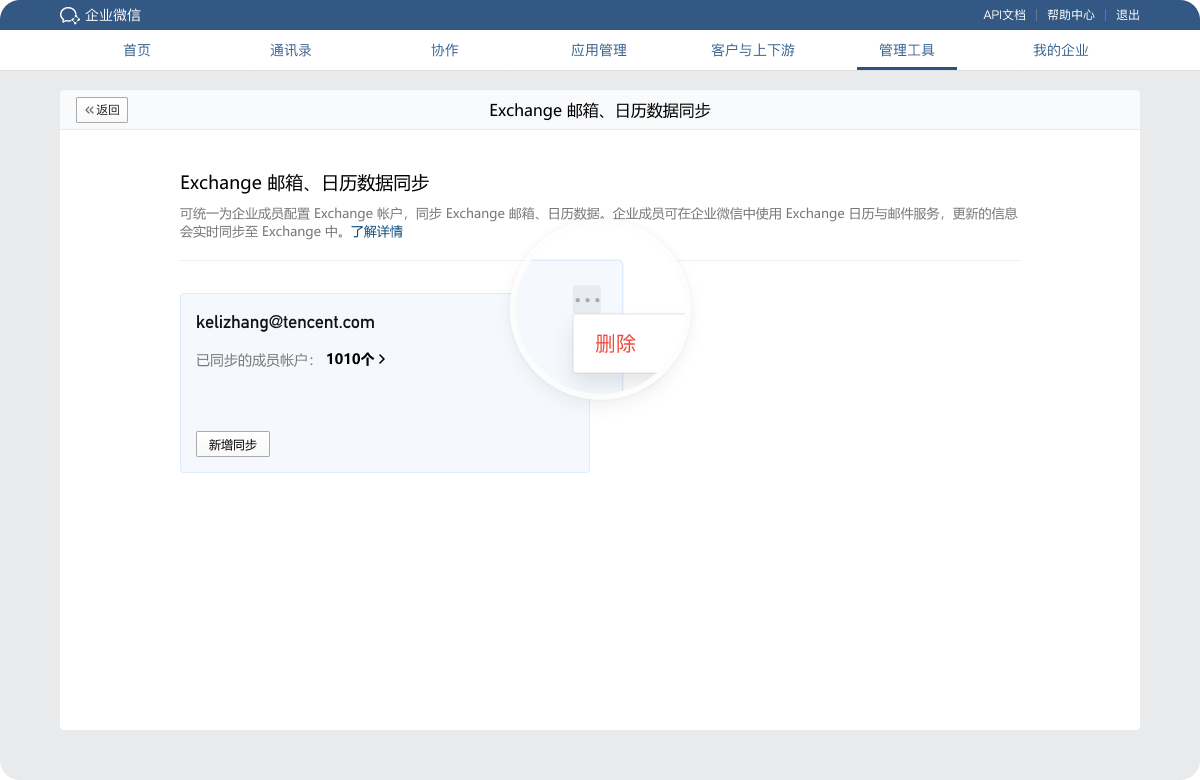Open the API文档 link
The width and height of the screenshot is (1200, 780).
(x=1005, y=15)
